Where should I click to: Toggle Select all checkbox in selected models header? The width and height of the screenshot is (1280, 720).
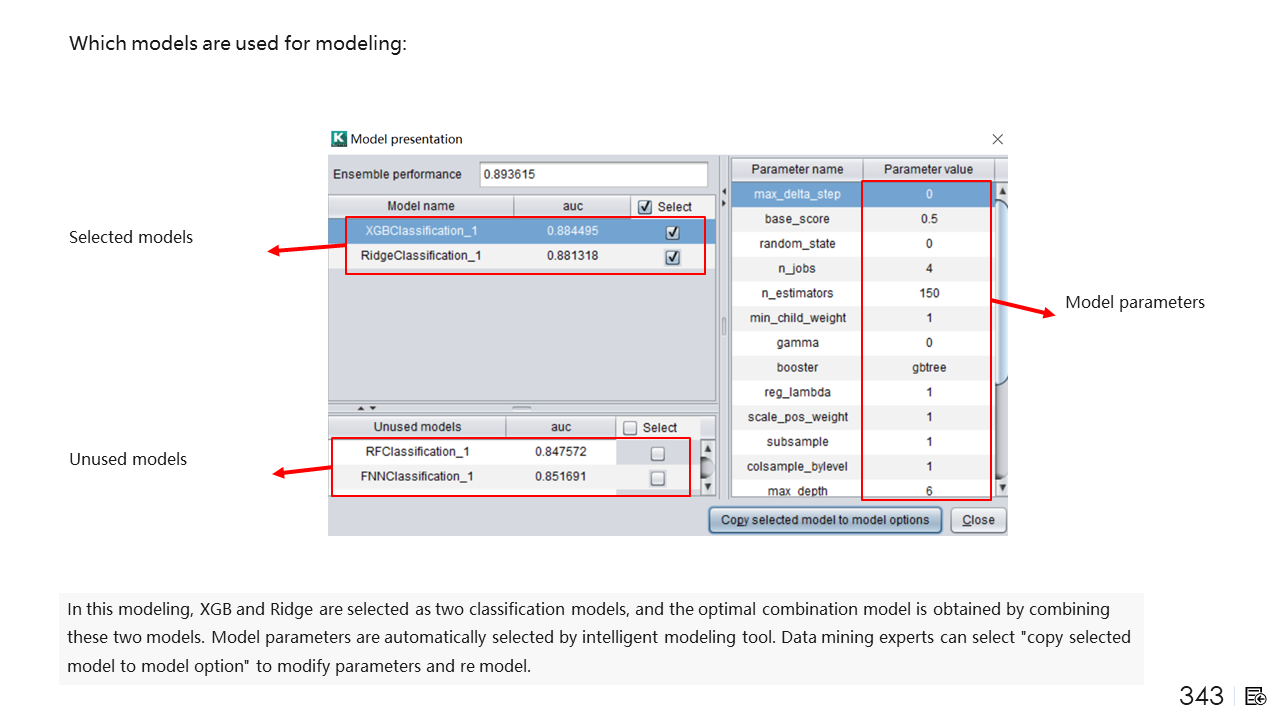pyautogui.click(x=645, y=207)
